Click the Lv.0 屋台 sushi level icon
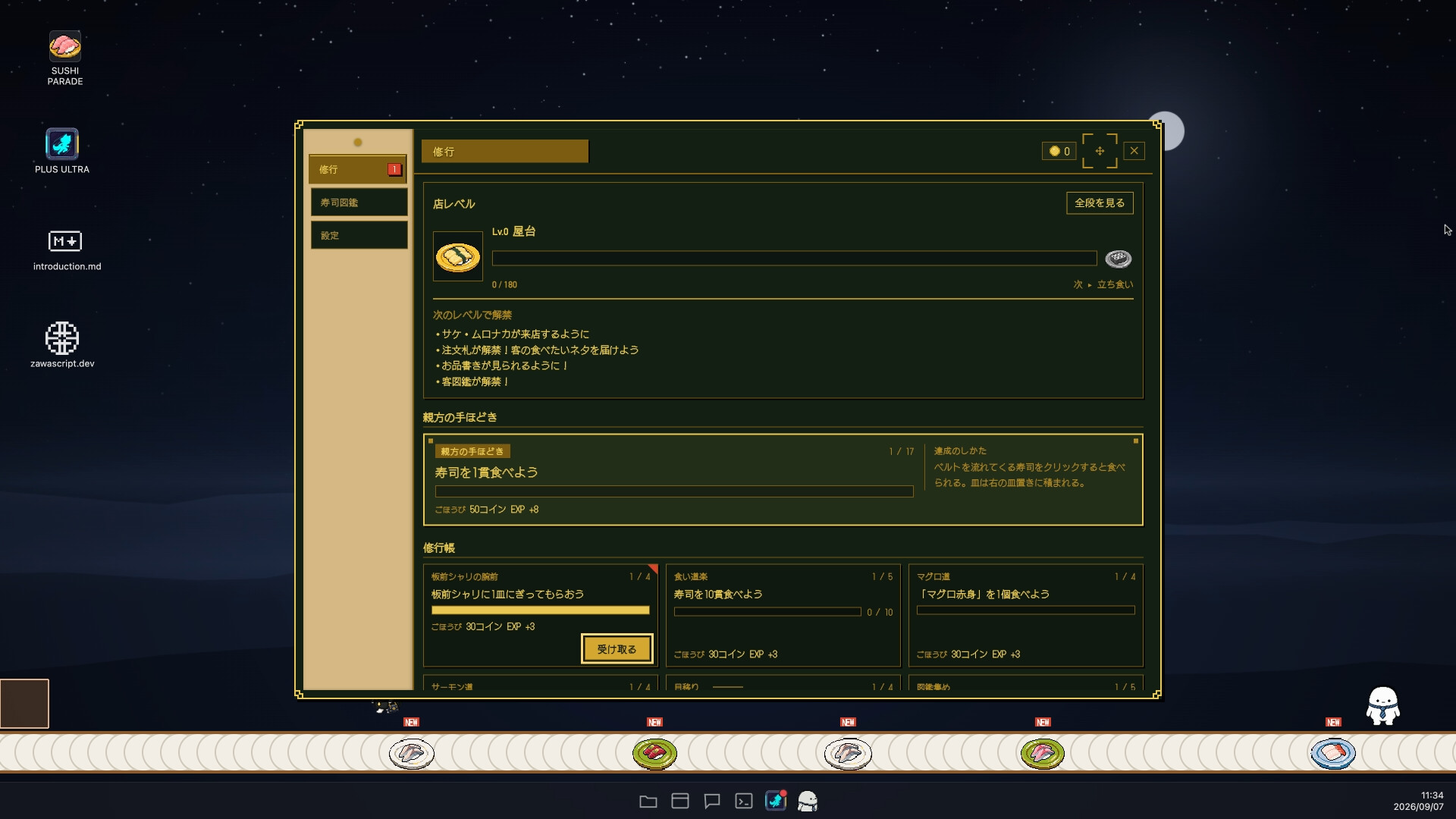1456x819 pixels. 457,256
